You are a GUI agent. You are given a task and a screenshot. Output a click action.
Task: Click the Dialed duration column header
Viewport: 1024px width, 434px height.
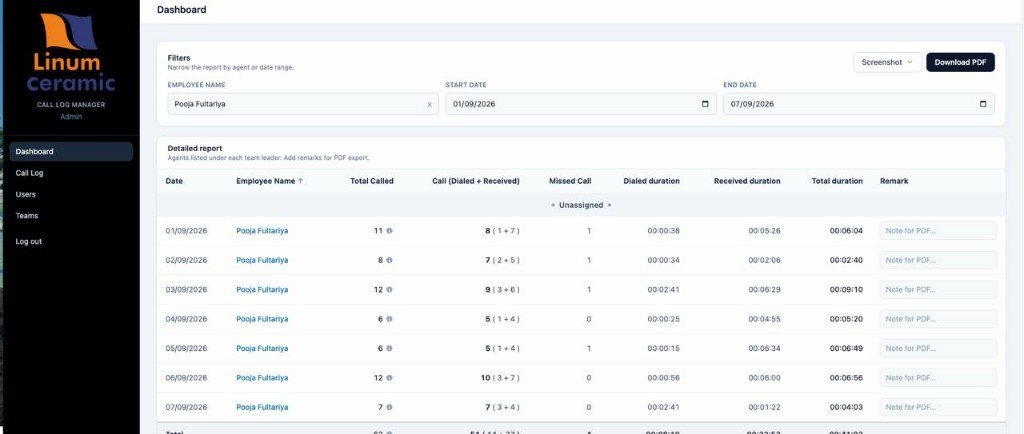(x=651, y=181)
